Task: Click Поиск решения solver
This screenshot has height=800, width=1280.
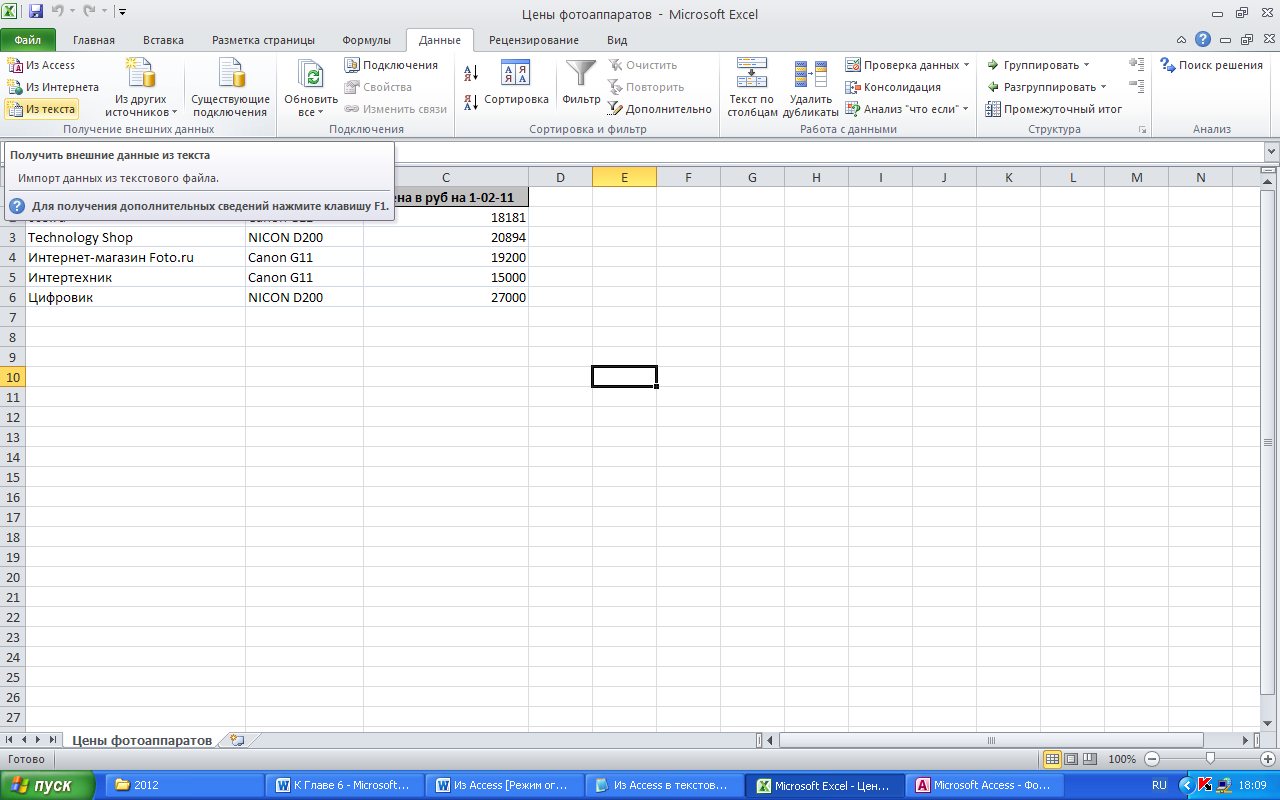Action: (x=1211, y=65)
